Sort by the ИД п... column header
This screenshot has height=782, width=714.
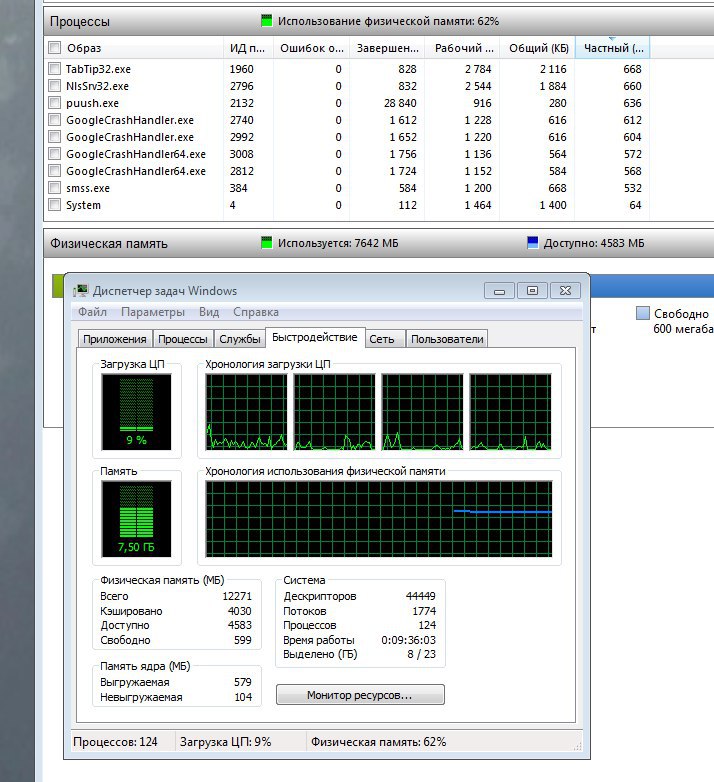coord(248,48)
